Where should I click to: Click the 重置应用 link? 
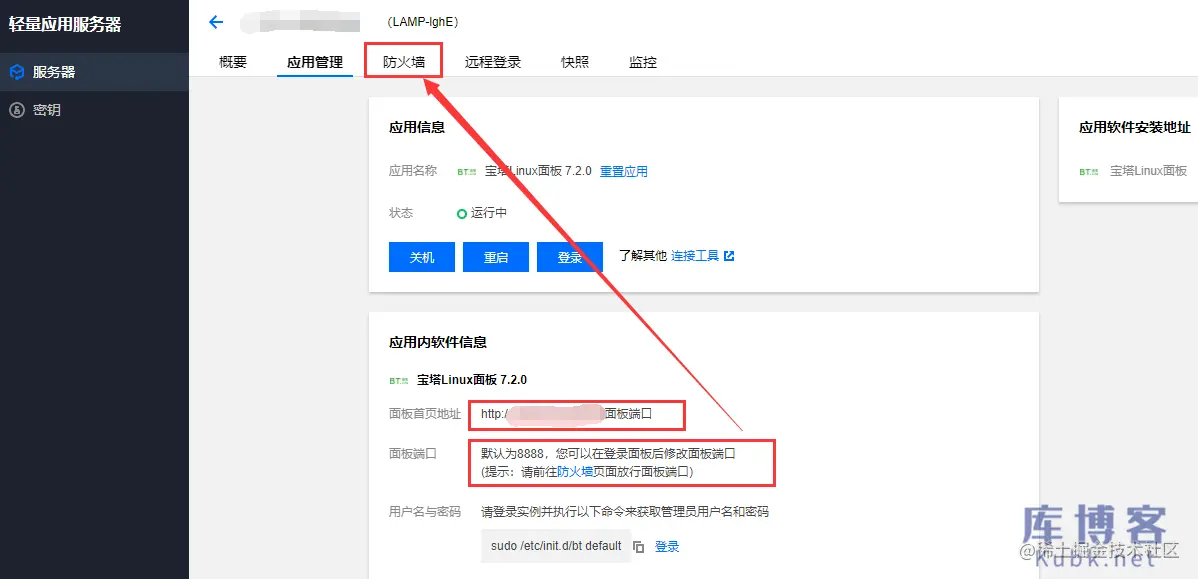click(x=623, y=171)
